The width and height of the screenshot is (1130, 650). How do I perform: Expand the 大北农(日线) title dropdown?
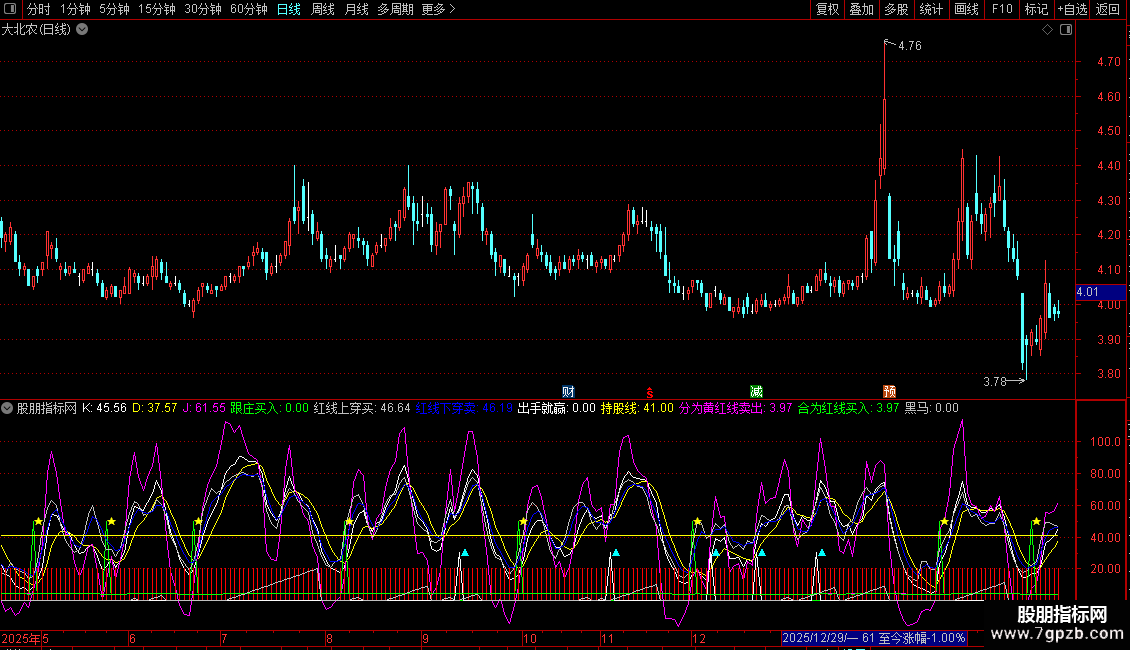tap(82, 29)
